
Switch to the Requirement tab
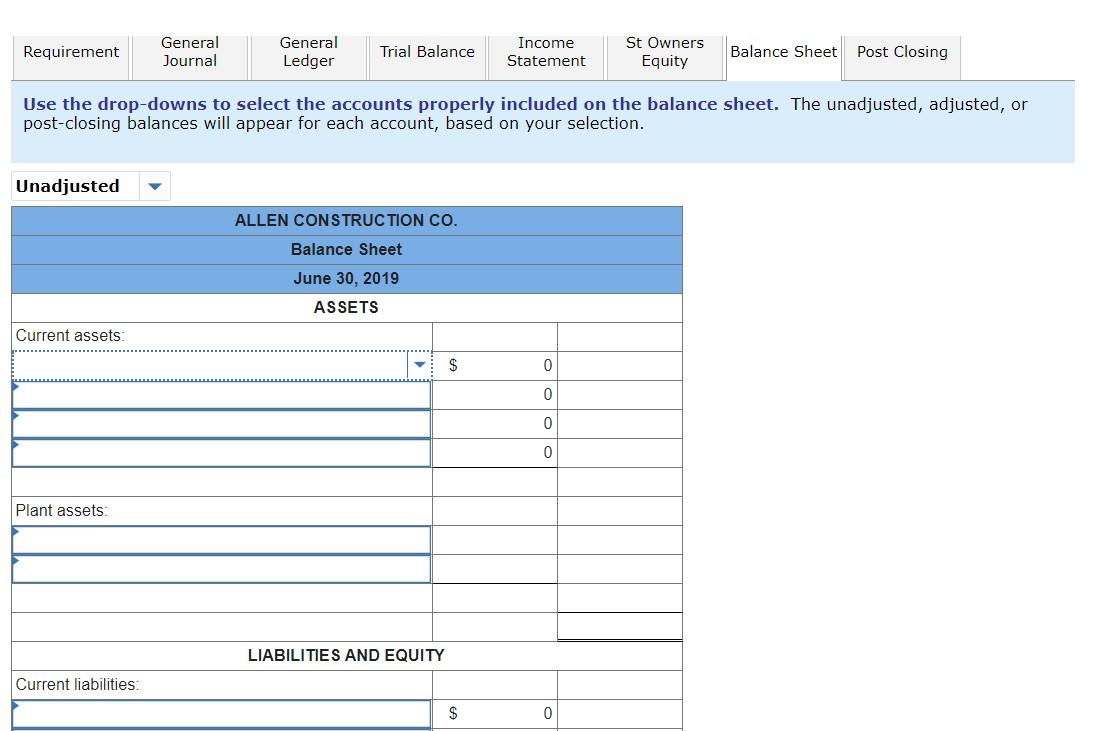pos(69,52)
